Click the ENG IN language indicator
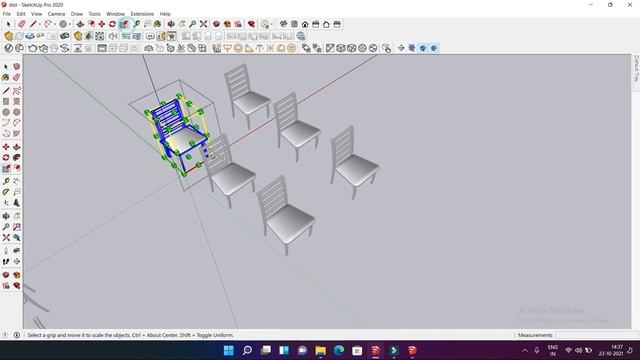Screen dimensions: 640x360 click(553, 350)
